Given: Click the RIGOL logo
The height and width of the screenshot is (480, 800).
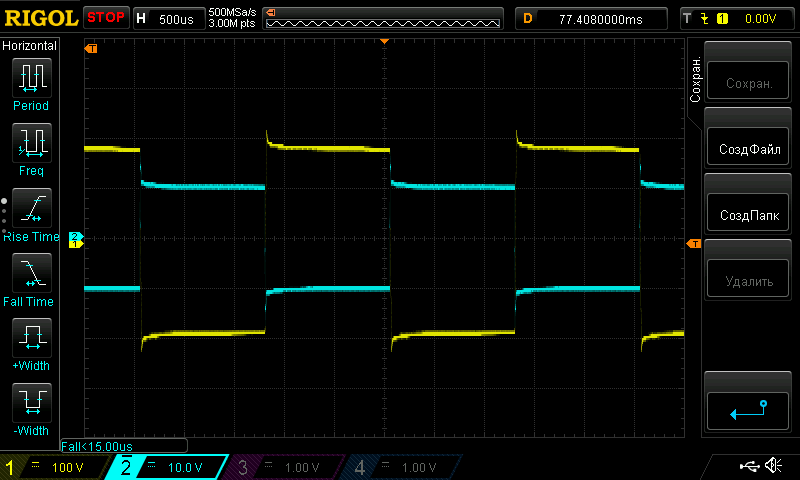Looking at the screenshot, I should point(41,18).
